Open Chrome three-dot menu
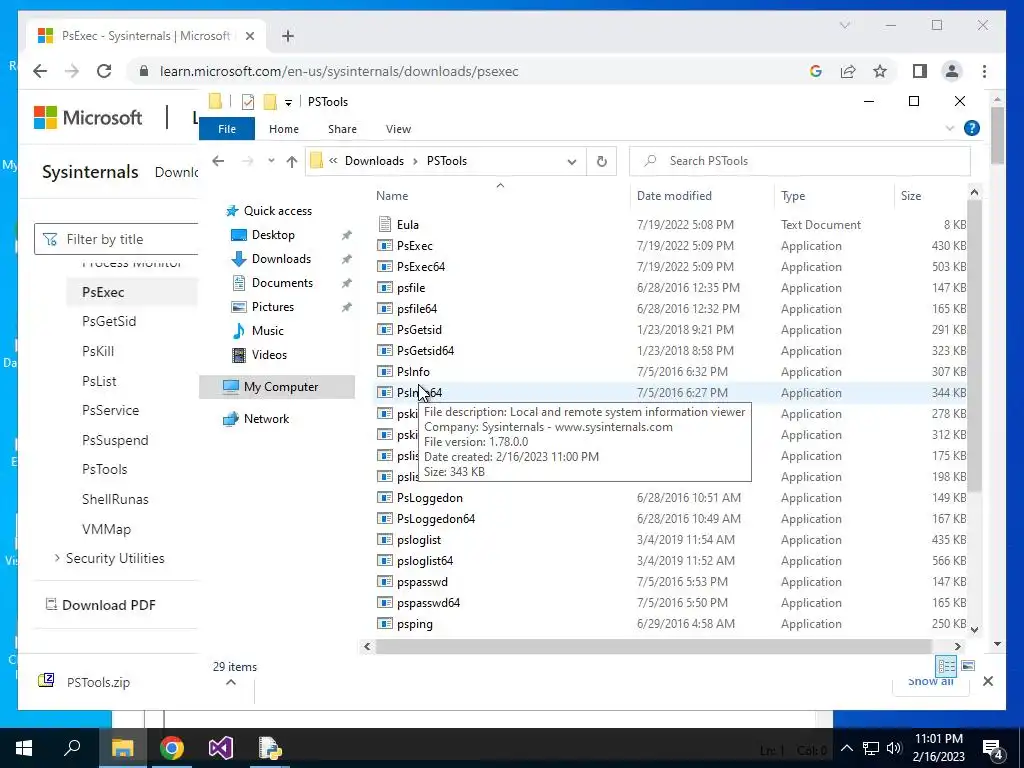 (x=984, y=71)
